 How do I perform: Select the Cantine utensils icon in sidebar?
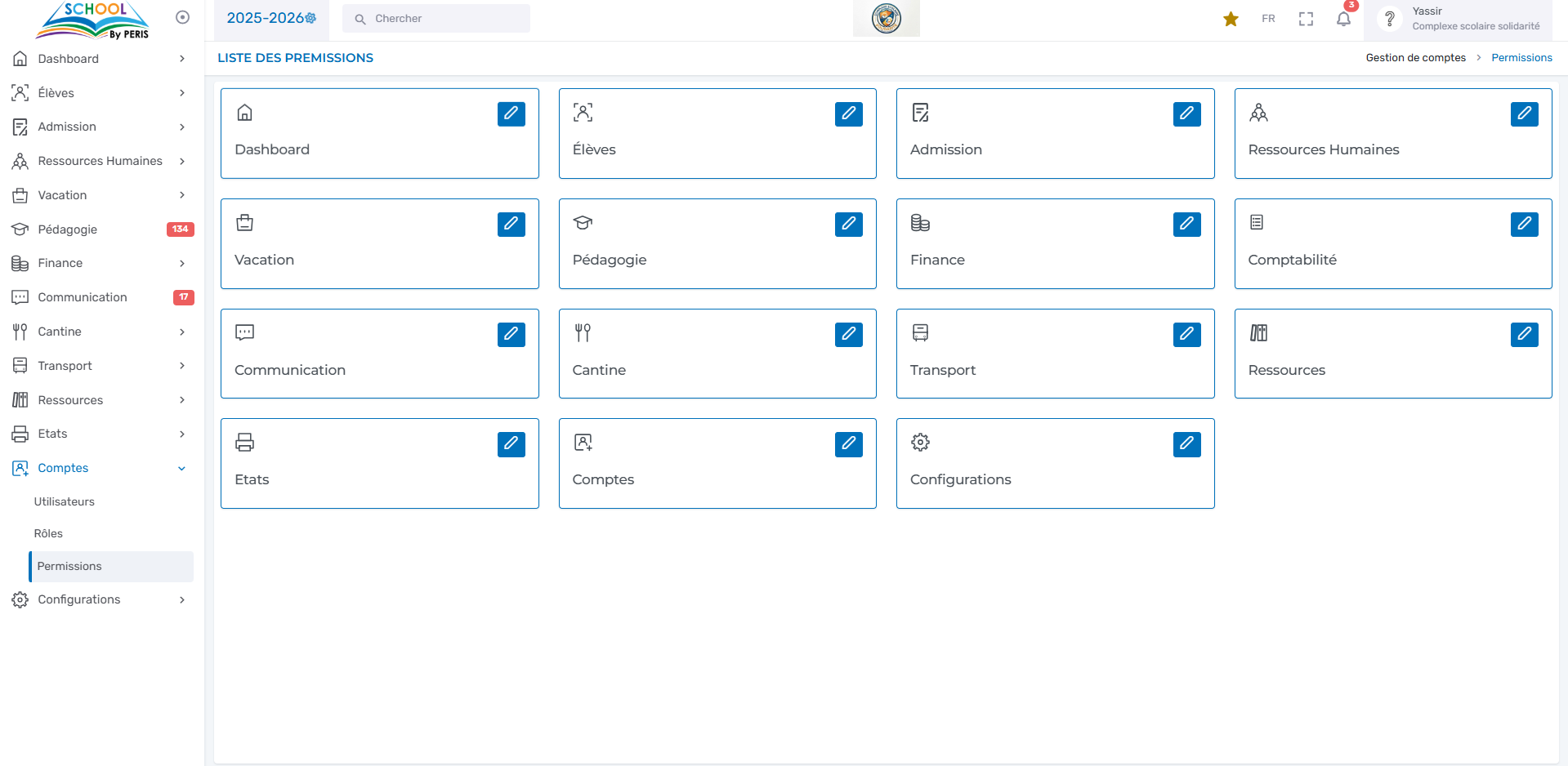(20, 332)
